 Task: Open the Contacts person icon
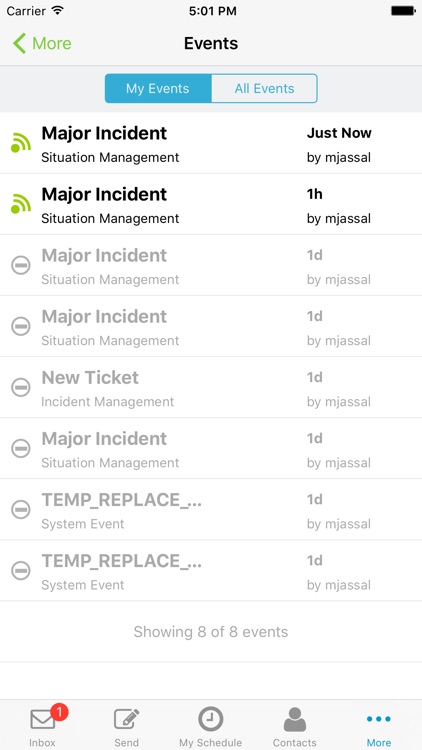pos(295,719)
